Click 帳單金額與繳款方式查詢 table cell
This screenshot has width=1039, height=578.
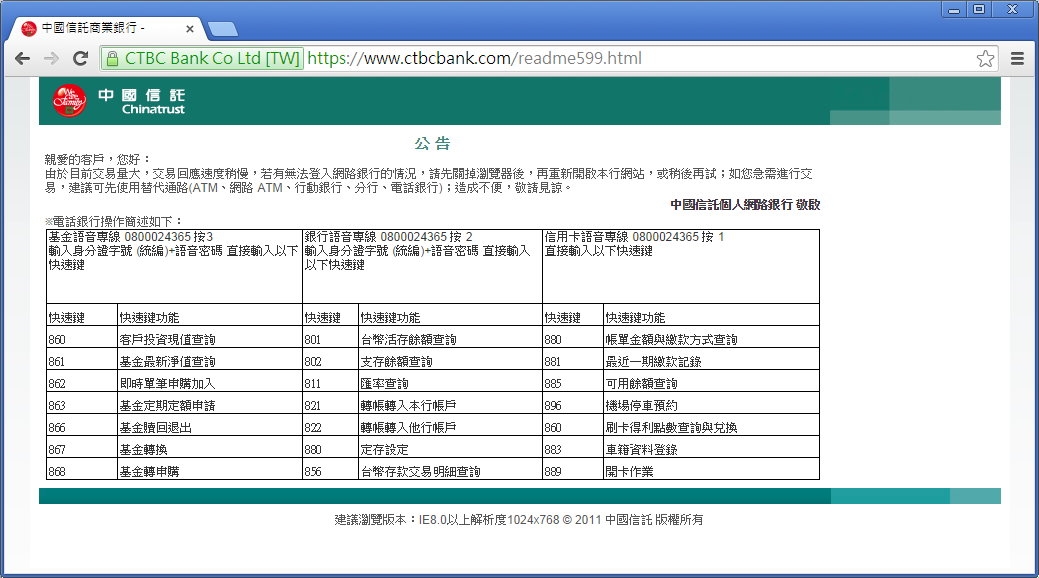[711, 339]
